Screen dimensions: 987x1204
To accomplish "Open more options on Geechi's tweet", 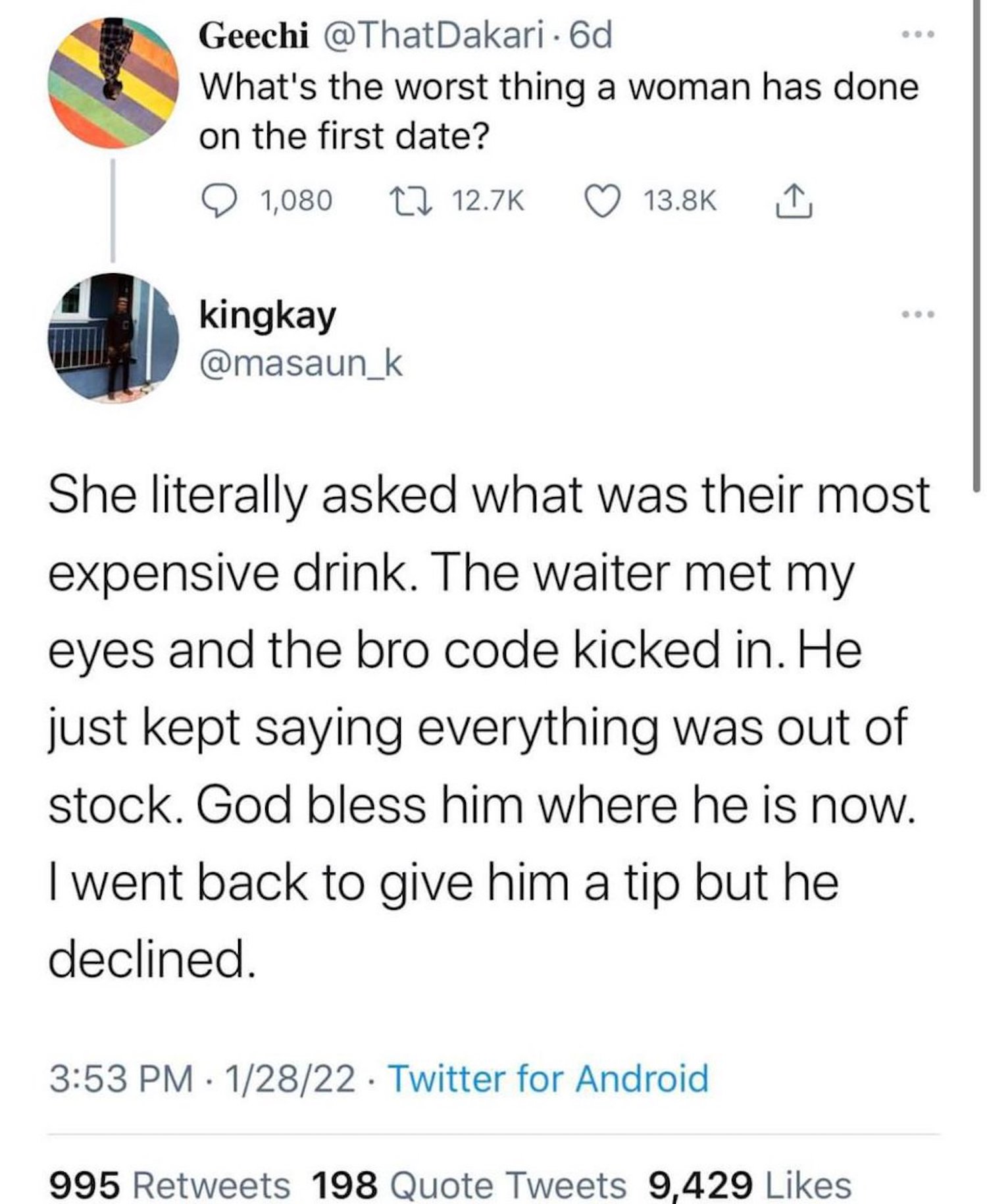I will [x=919, y=34].
